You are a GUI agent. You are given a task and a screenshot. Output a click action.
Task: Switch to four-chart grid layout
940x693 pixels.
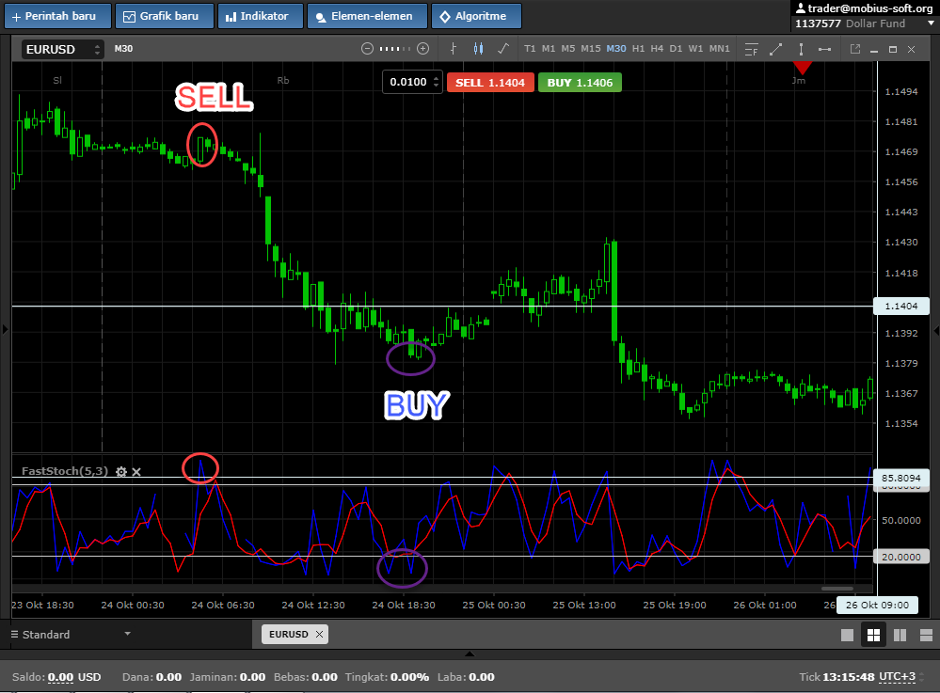click(873, 635)
